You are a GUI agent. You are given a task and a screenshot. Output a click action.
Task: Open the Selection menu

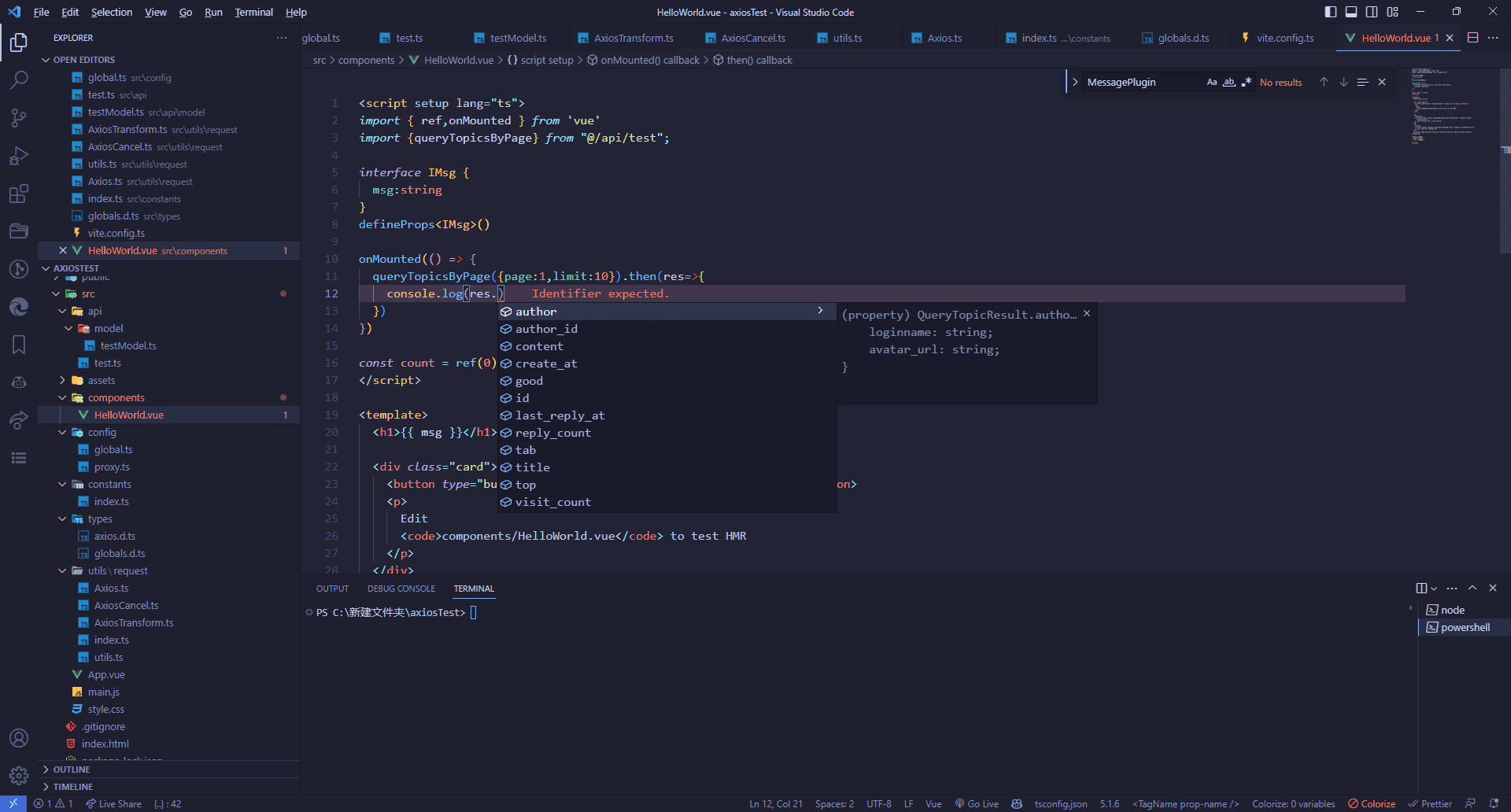pos(111,12)
